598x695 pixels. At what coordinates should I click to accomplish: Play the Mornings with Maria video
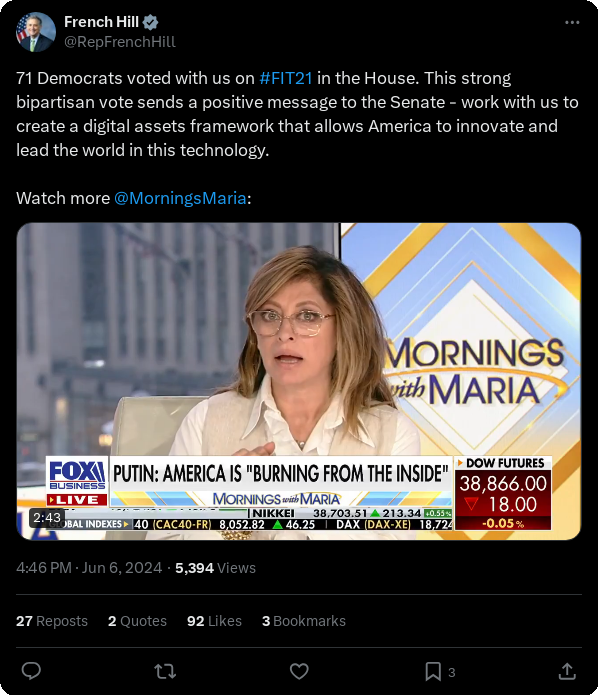pyautogui.click(x=299, y=382)
